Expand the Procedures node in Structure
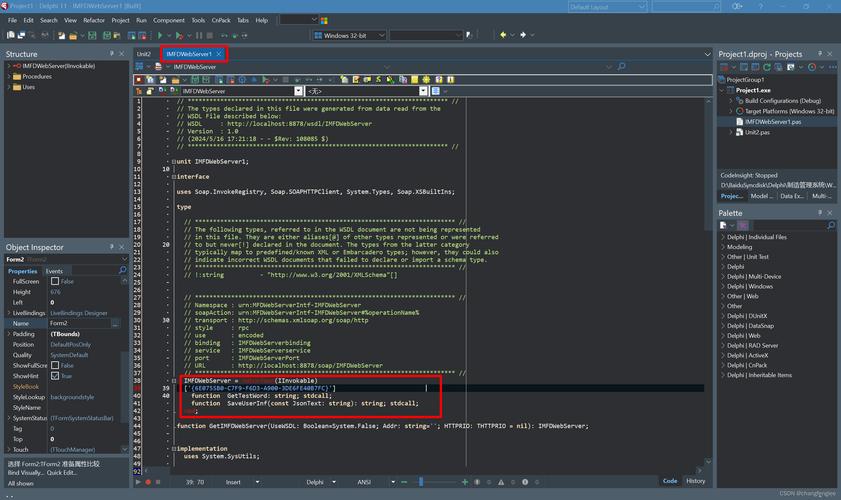 pos(9,76)
